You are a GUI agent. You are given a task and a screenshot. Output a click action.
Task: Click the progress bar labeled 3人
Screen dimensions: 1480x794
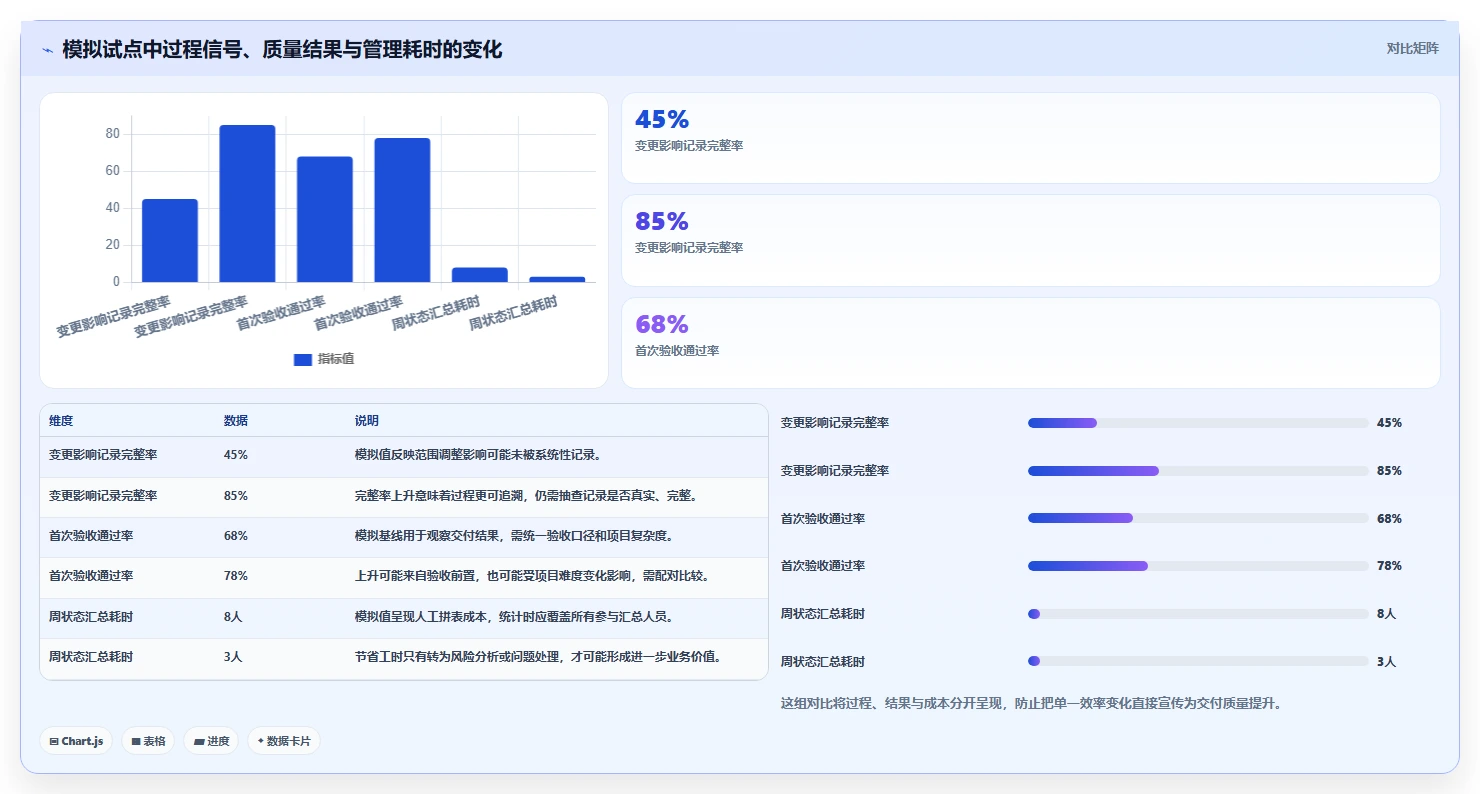1198,661
